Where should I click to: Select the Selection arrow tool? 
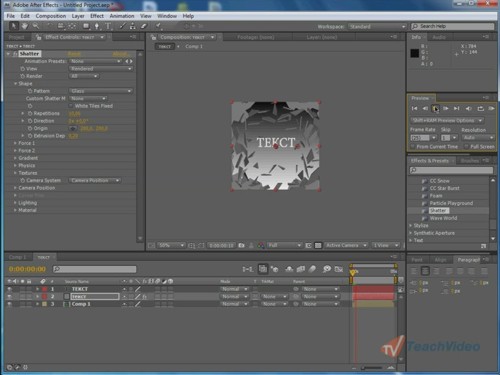14,26
